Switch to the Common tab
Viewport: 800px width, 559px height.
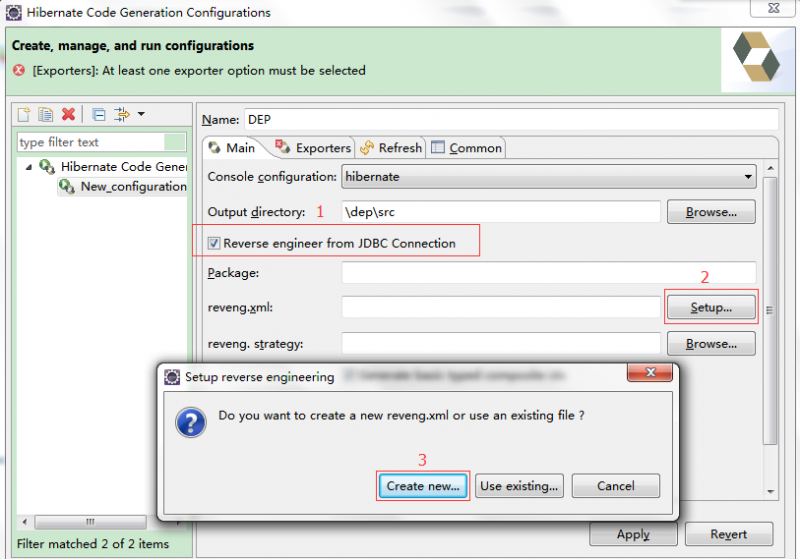[466, 148]
